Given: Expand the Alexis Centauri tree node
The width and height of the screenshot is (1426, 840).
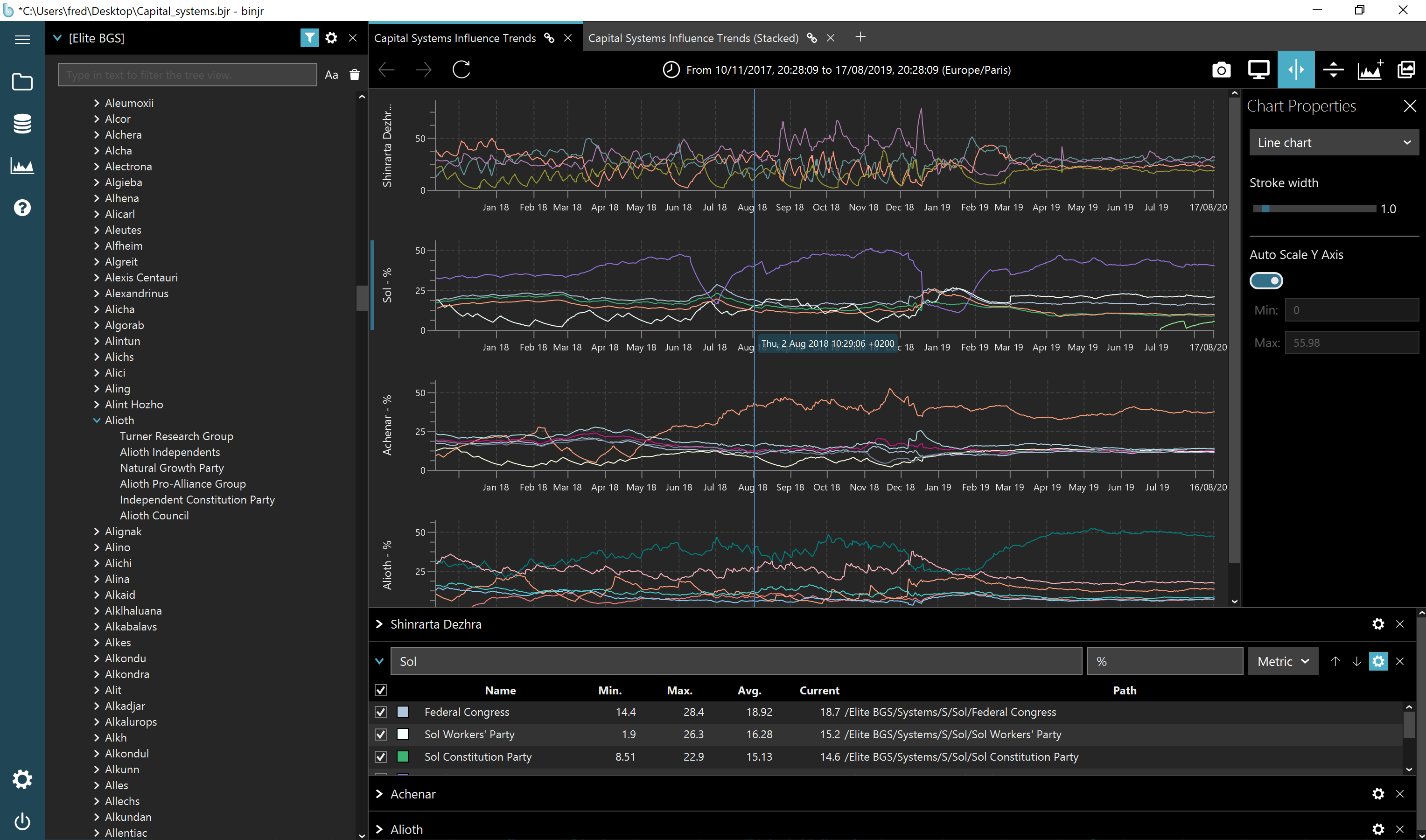Looking at the screenshot, I should point(97,277).
